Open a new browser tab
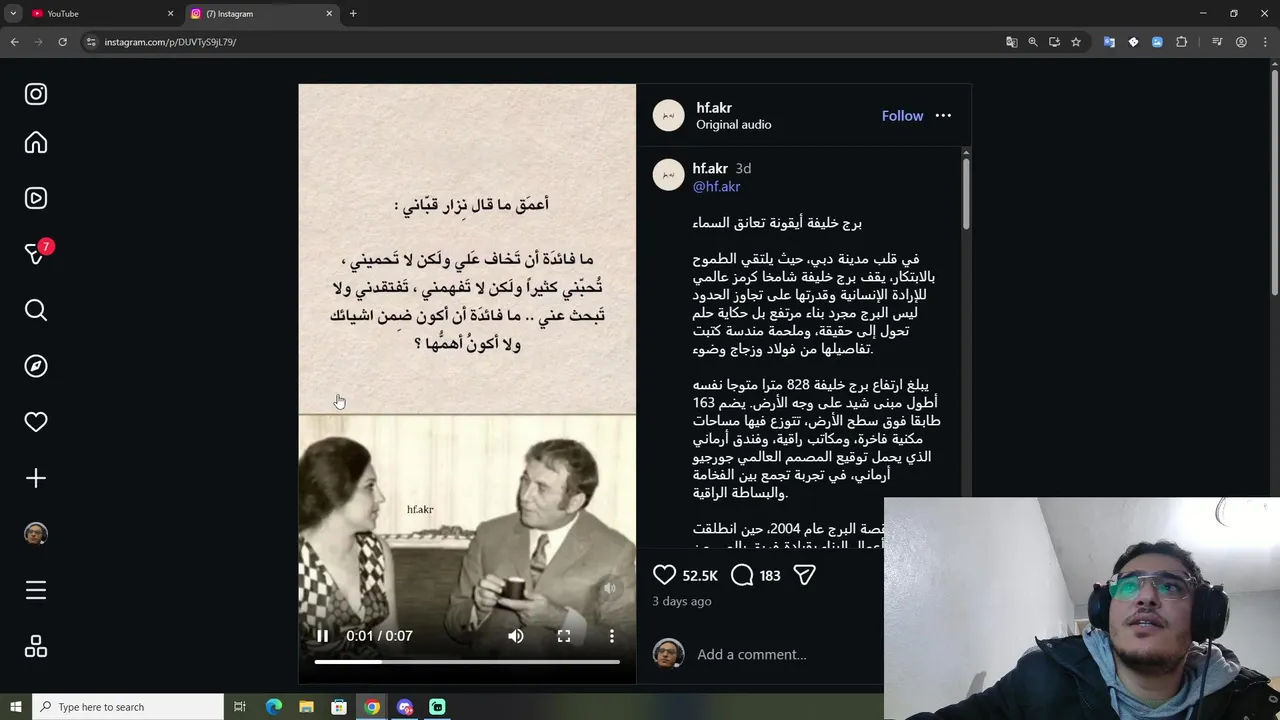 (x=353, y=14)
